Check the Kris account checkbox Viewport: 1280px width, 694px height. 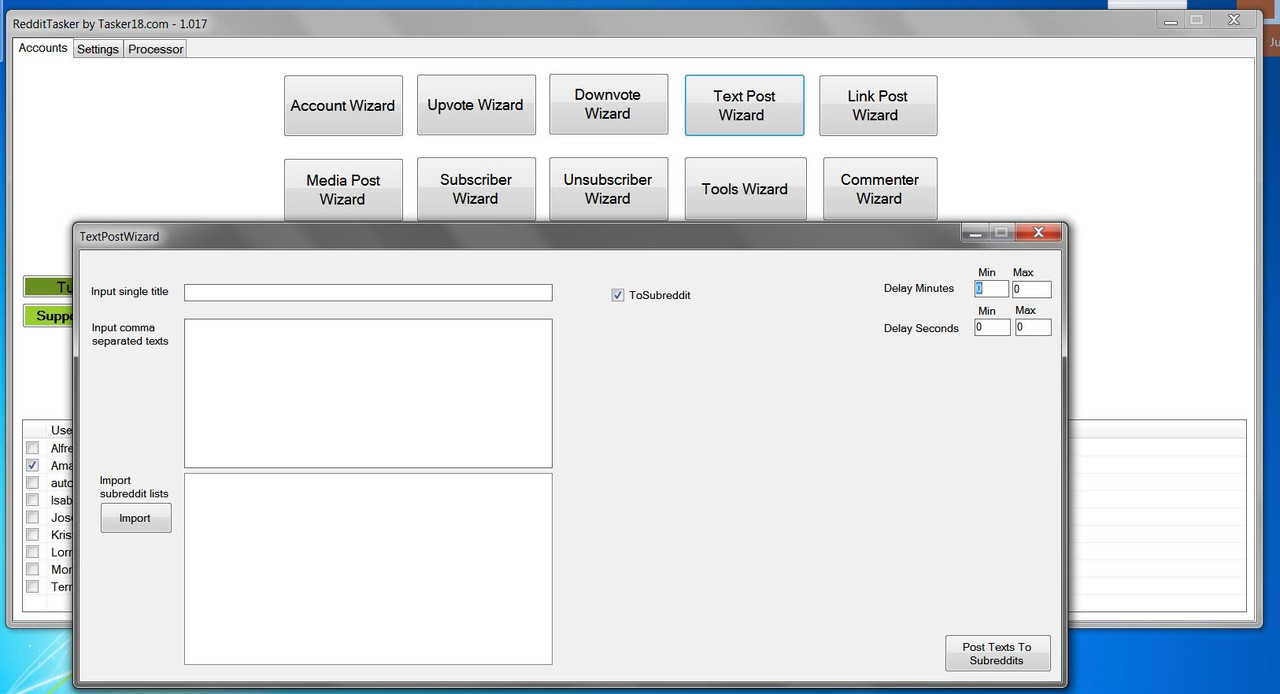pos(32,534)
